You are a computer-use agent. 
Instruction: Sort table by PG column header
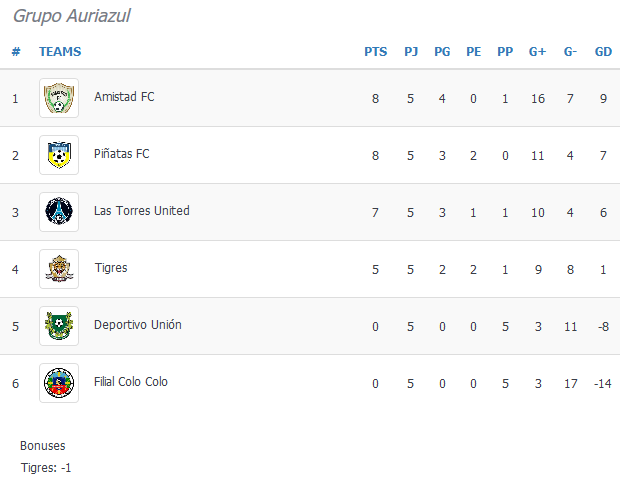pyautogui.click(x=442, y=52)
